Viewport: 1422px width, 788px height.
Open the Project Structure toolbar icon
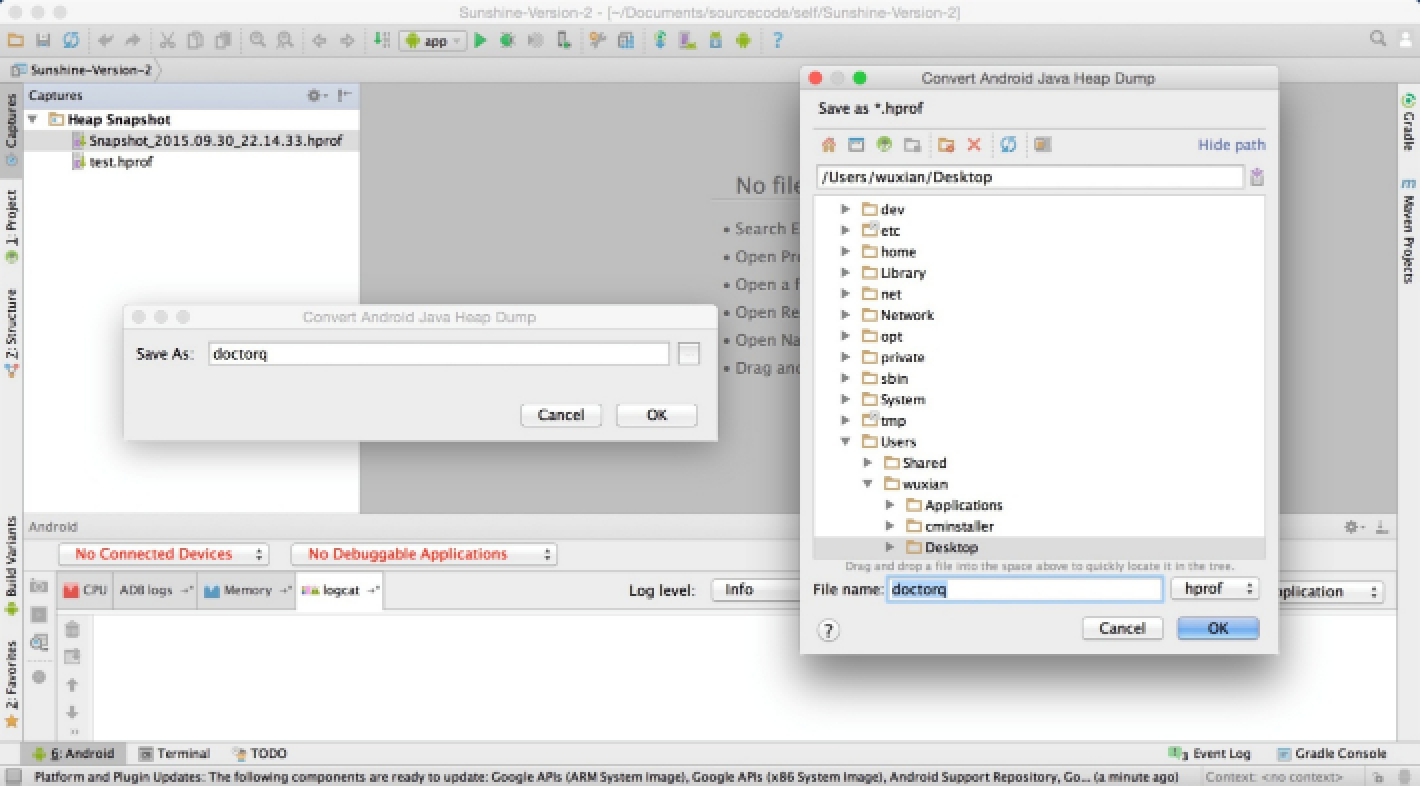click(x=626, y=41)
